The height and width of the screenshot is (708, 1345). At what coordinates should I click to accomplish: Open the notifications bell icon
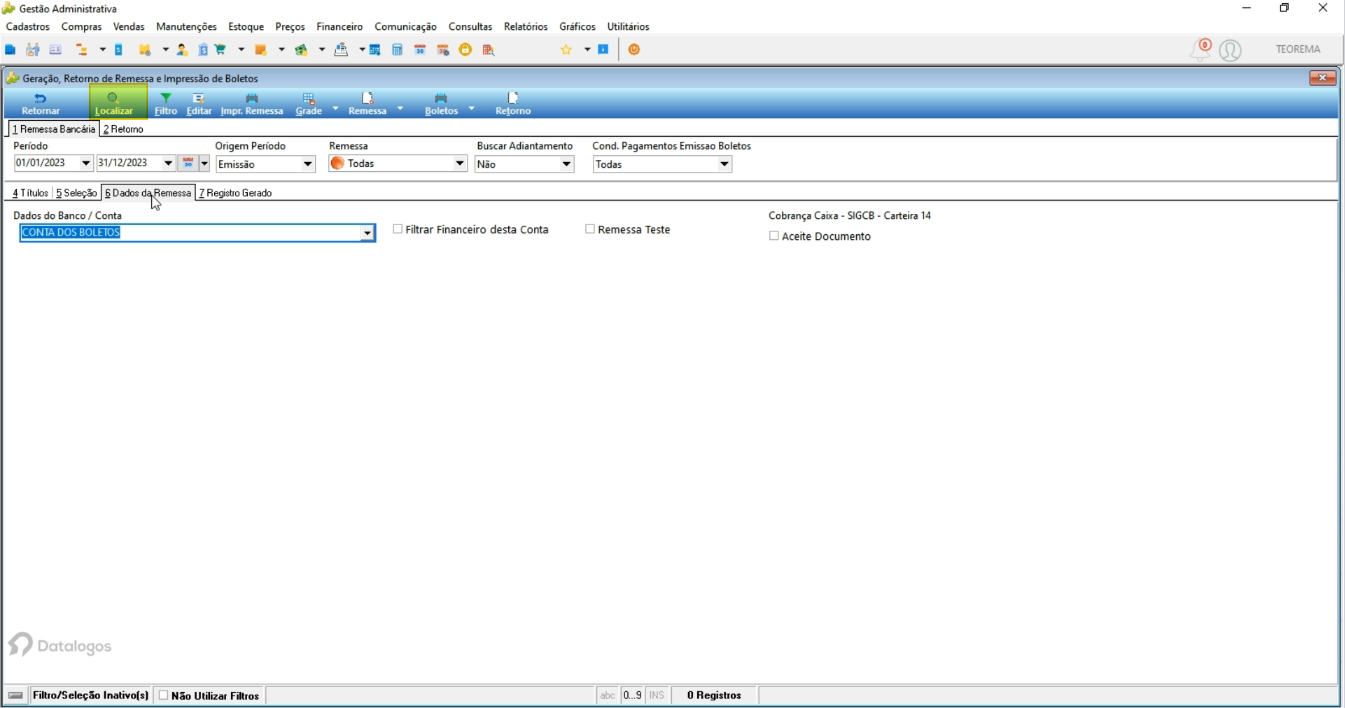1200,49
